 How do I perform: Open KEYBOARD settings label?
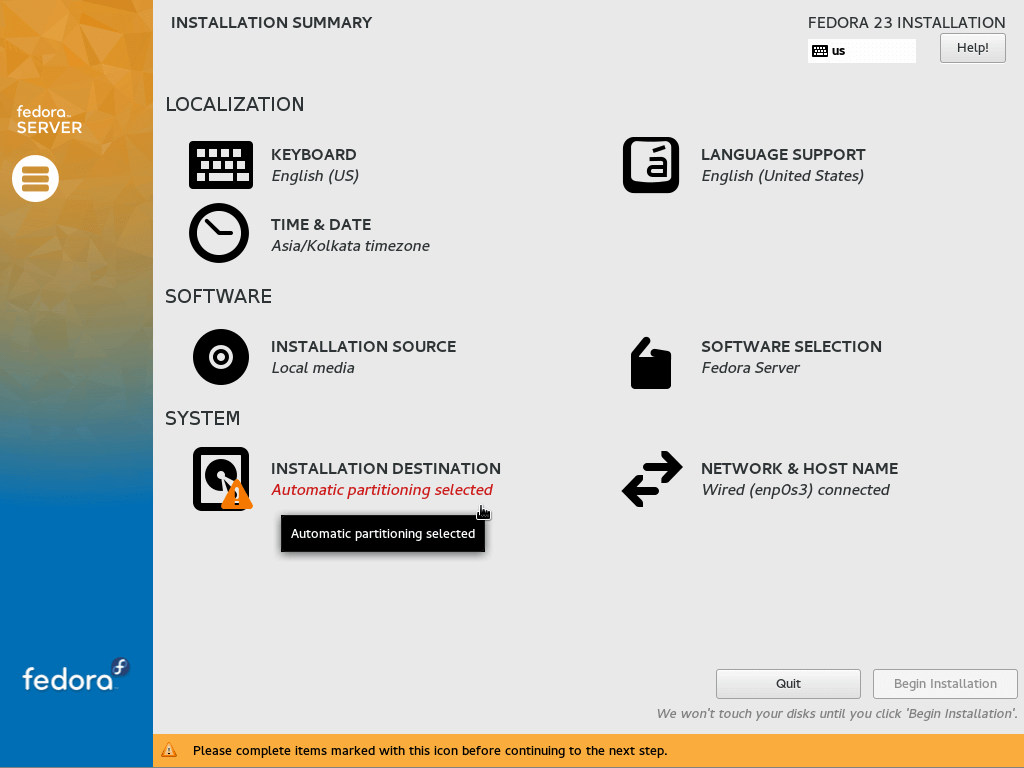point(313,155)
